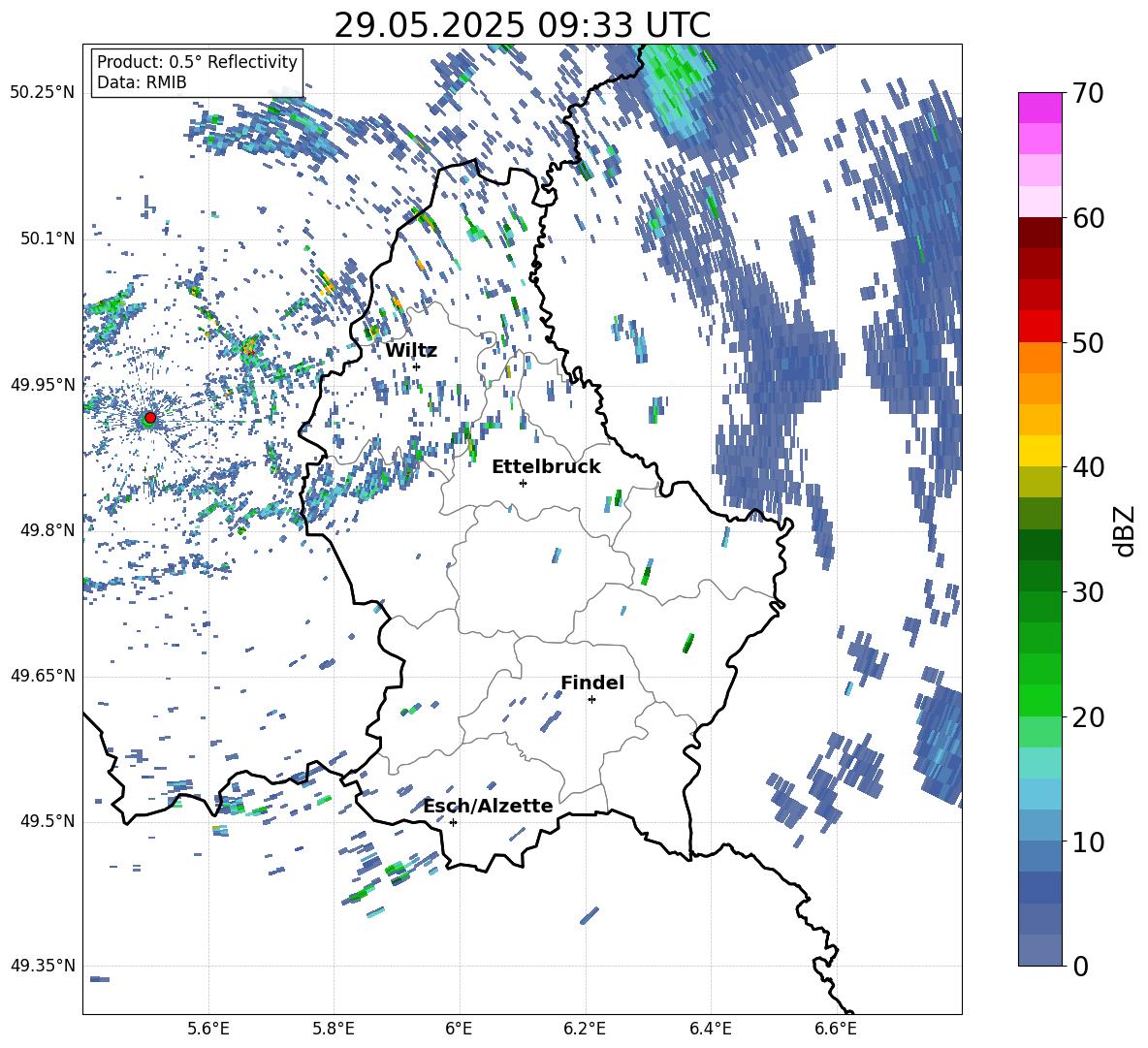Click the dBZ colorbar label
Image resolution: width=1148 pixels, height=1048 pixels.
pos(1126,530)
